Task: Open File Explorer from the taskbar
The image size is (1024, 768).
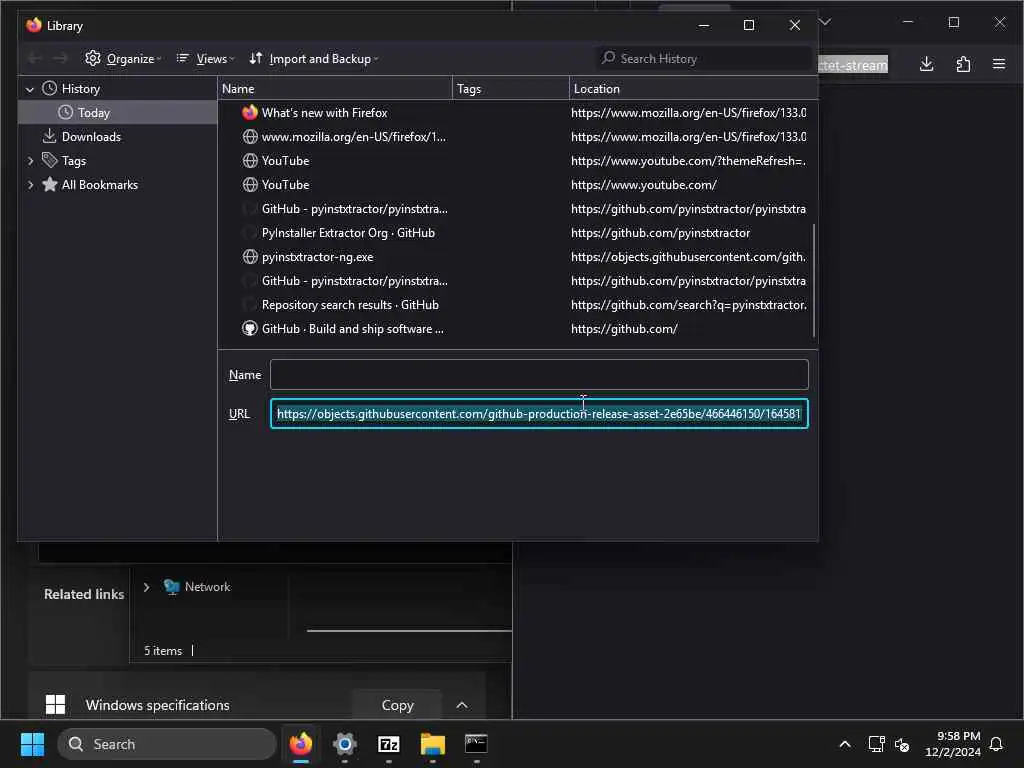Action: click(432, 744)
